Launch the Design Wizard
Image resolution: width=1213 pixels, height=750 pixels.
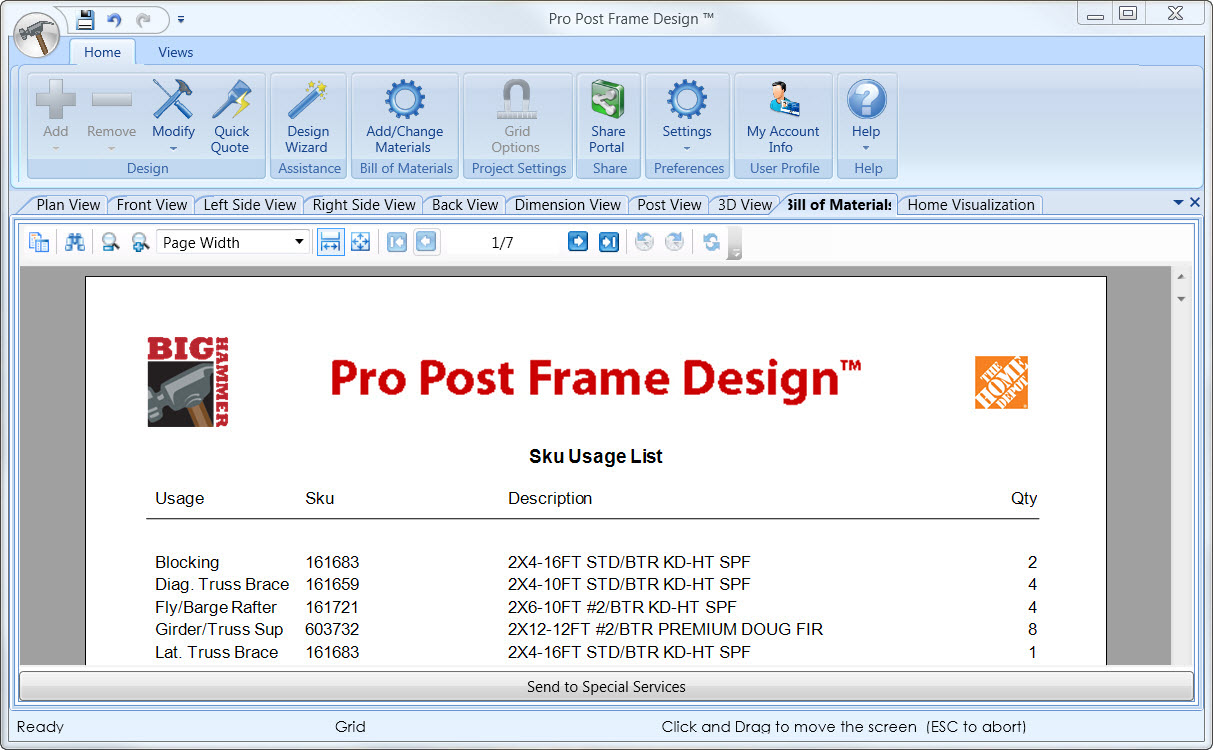(x=308, y=117)
